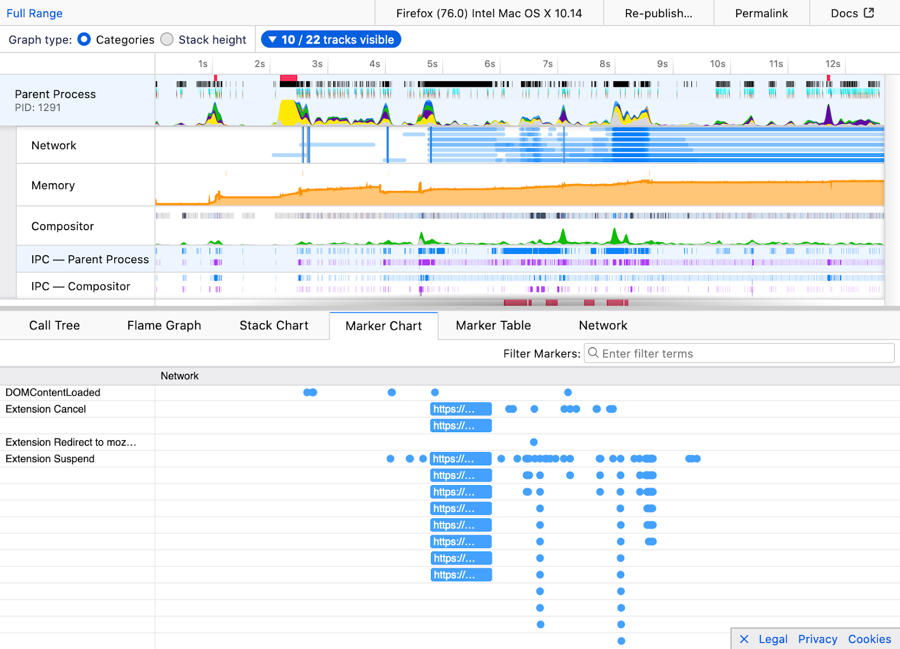Click the Docs external-link arrow icon
The image size is (900, 649).
pyautogui.click(x=869, y=13)
